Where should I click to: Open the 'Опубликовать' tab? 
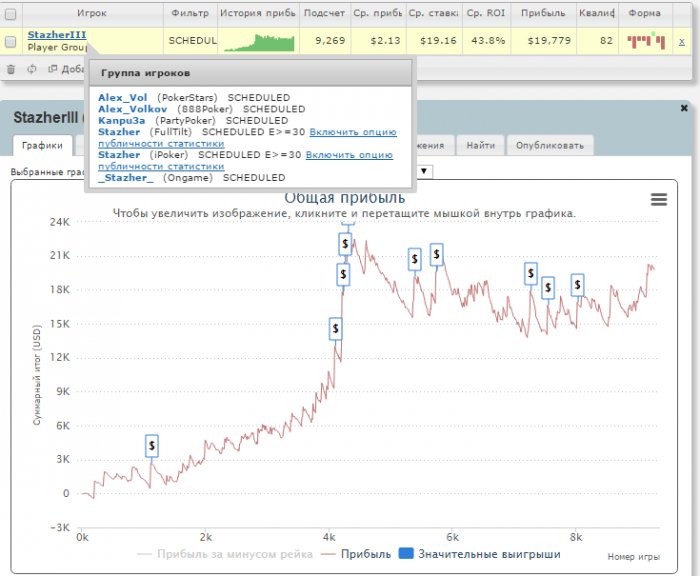click(x=549, y=146)
